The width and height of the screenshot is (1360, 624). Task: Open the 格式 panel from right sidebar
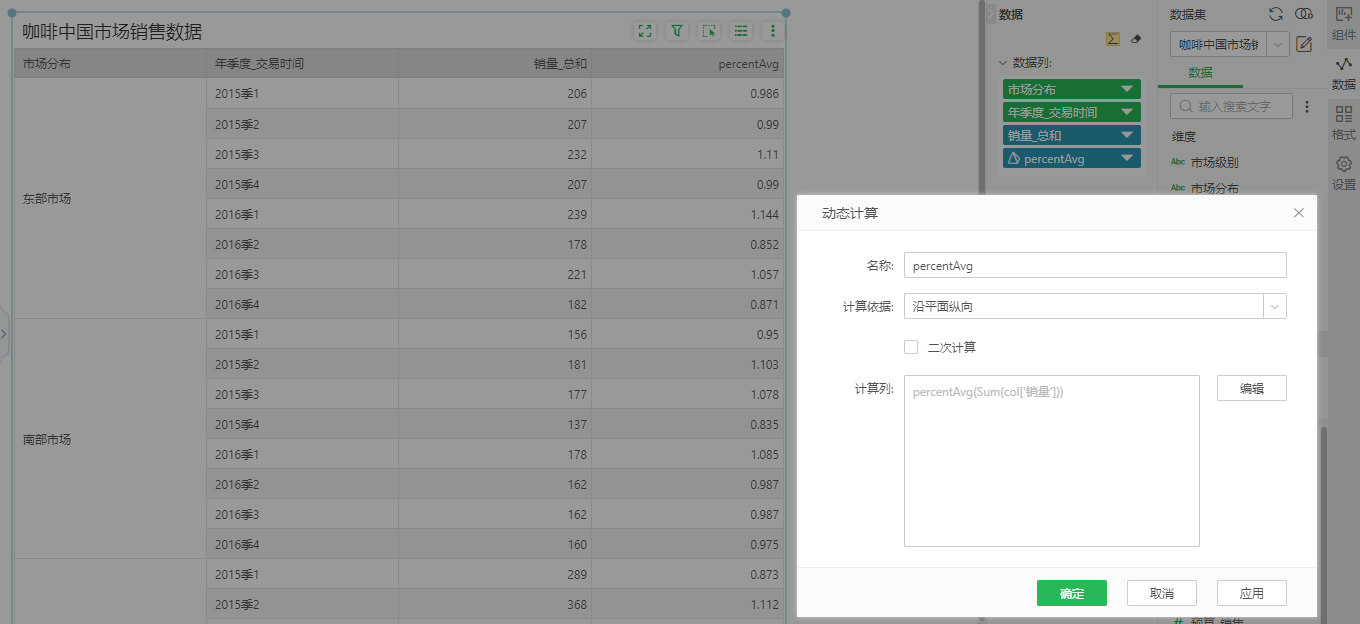pos(1344,122)
